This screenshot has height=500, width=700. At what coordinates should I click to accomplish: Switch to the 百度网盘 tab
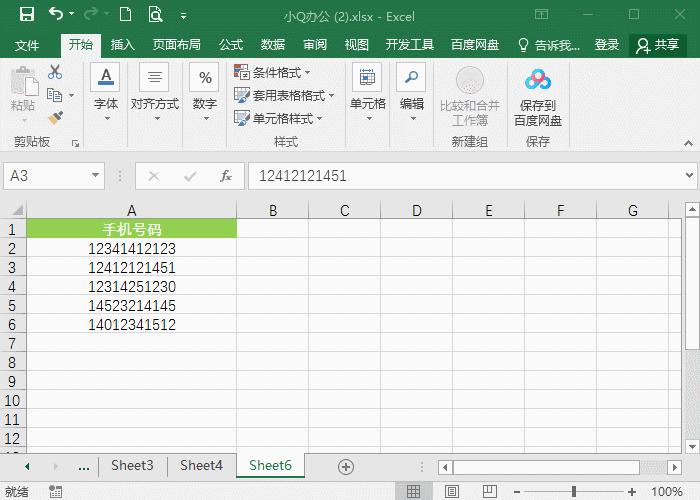click(475, 45)
